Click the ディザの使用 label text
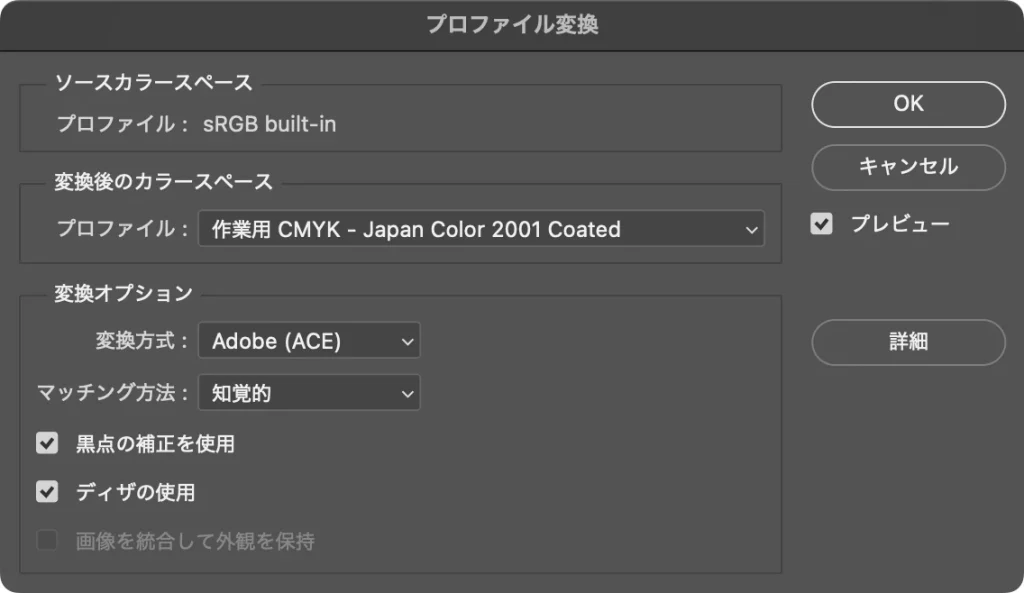Image resolution: width=1024 pixels, height=593 pixels. click(x=135, y=492)
